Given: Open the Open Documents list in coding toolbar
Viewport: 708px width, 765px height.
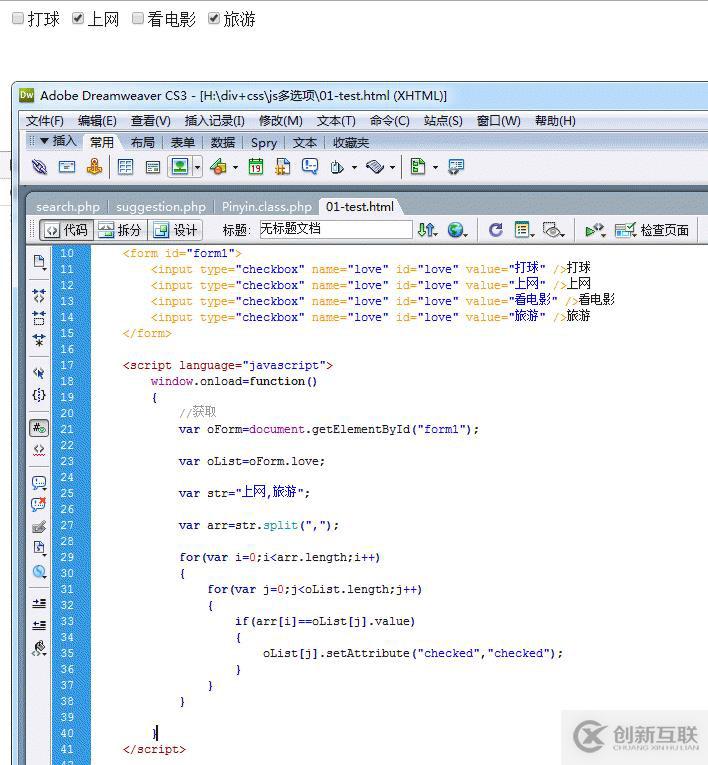Looking at the screenshot, I should (39, 262).
